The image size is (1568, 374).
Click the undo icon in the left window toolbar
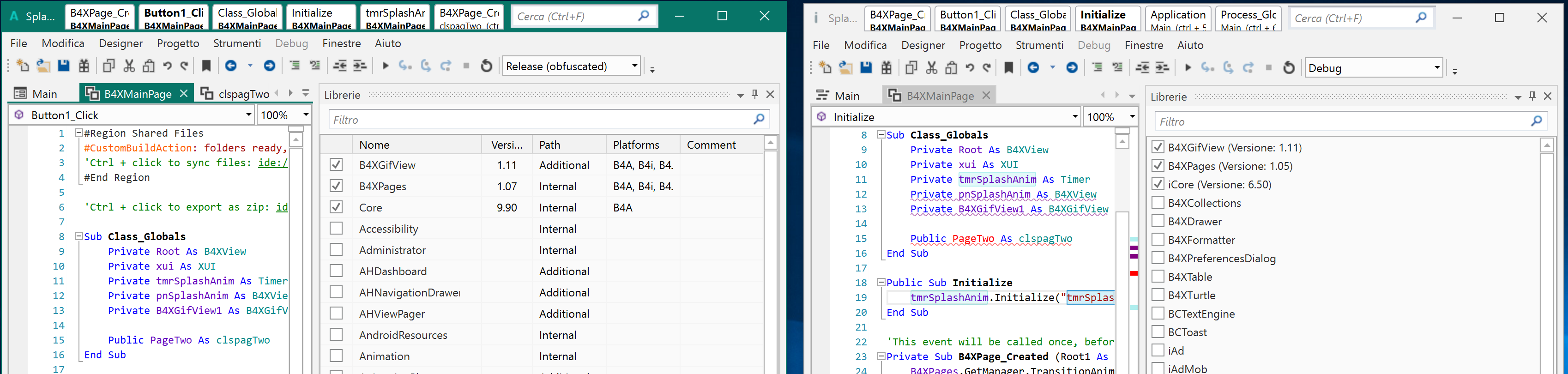point(168,66)
